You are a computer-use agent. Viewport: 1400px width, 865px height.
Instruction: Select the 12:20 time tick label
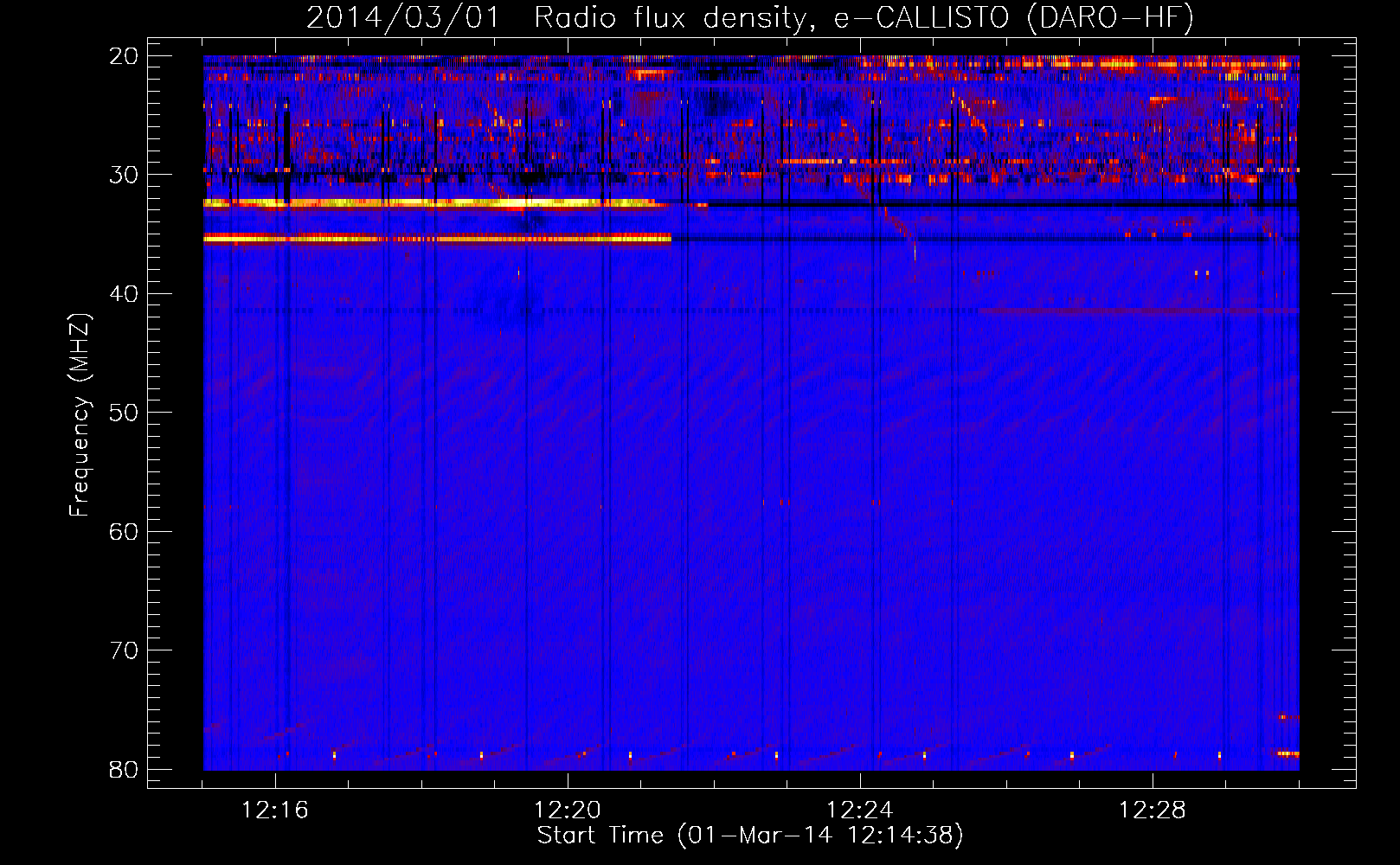pos(568,811)
